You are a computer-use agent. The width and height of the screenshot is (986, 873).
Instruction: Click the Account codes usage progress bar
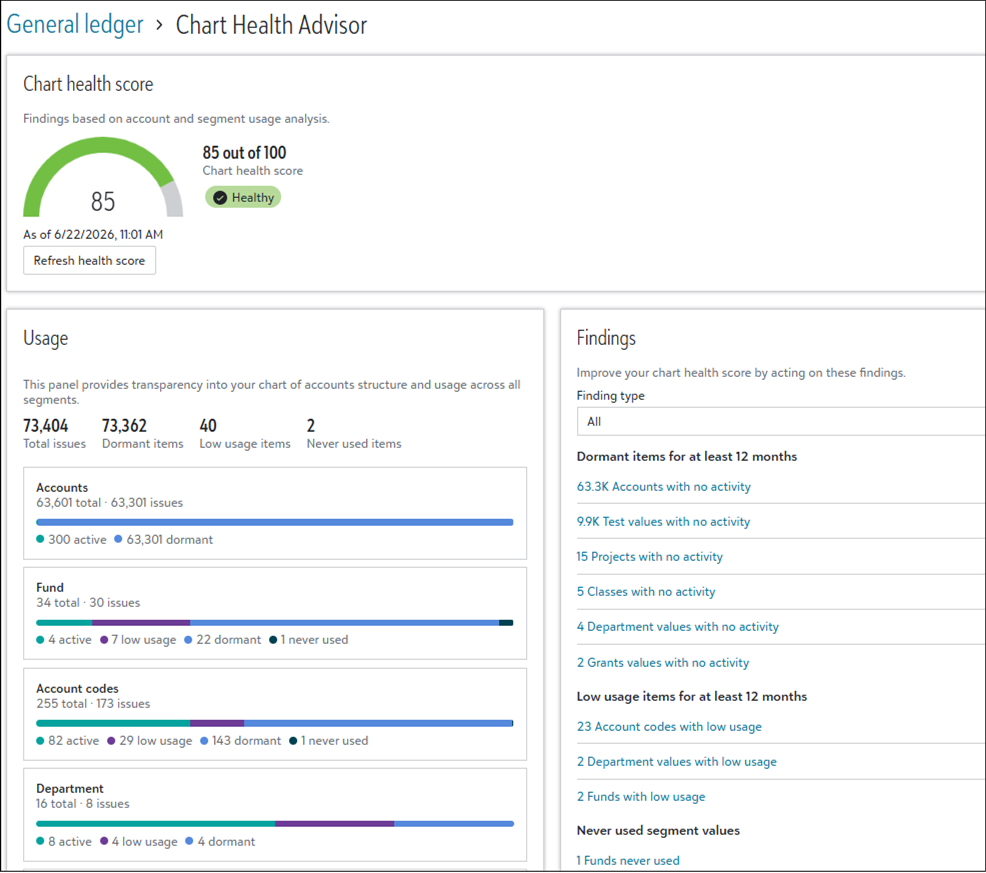pos(275,723)
